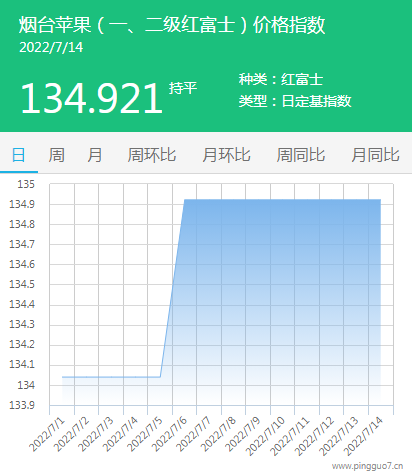This screenshot has width=412, height=476.
Task: Select the 日 daily tab
Action: coord(19,155)
